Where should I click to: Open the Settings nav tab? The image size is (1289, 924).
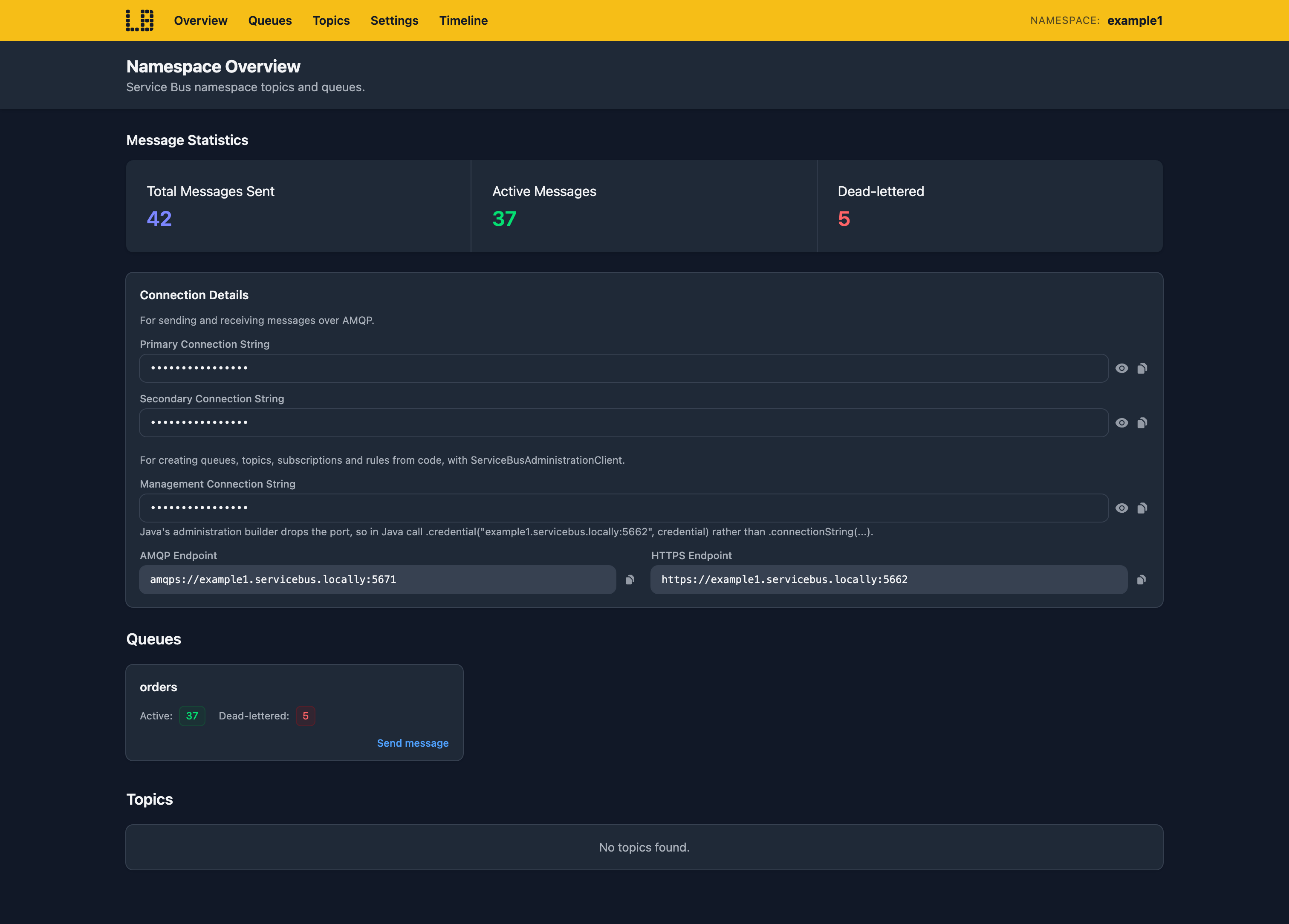(x=394, y=20)
